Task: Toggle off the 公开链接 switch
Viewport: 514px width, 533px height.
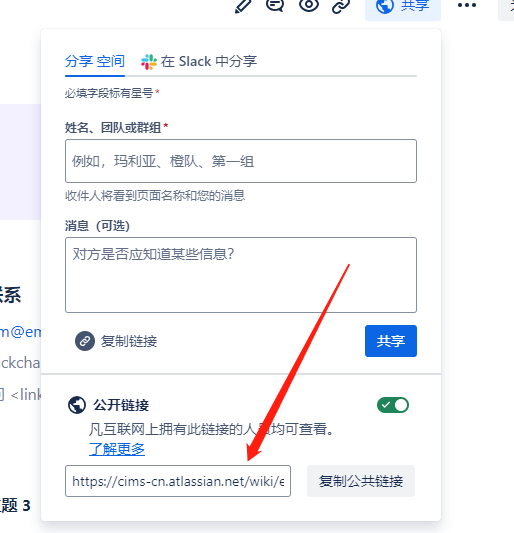Action: click(x=393, y=405)
